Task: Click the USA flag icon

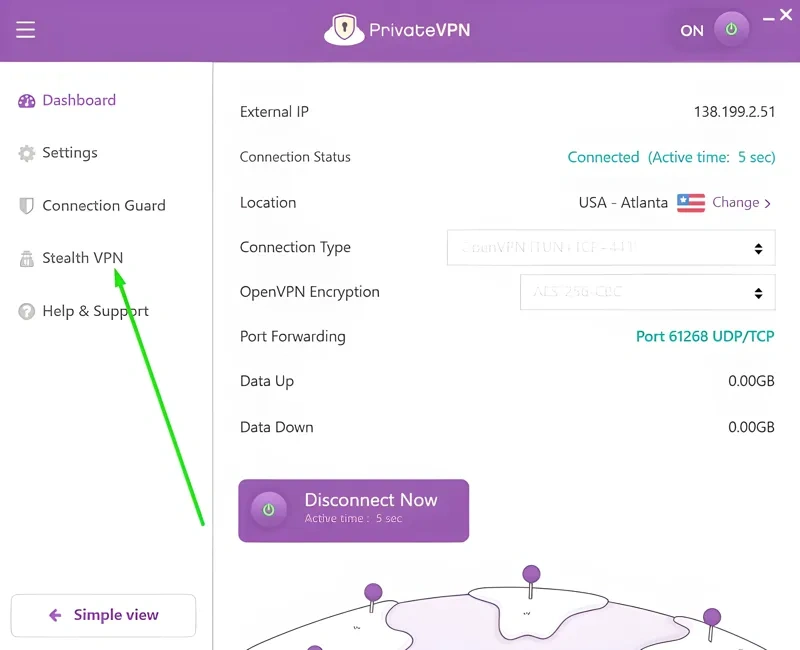Action: point(691,203)
